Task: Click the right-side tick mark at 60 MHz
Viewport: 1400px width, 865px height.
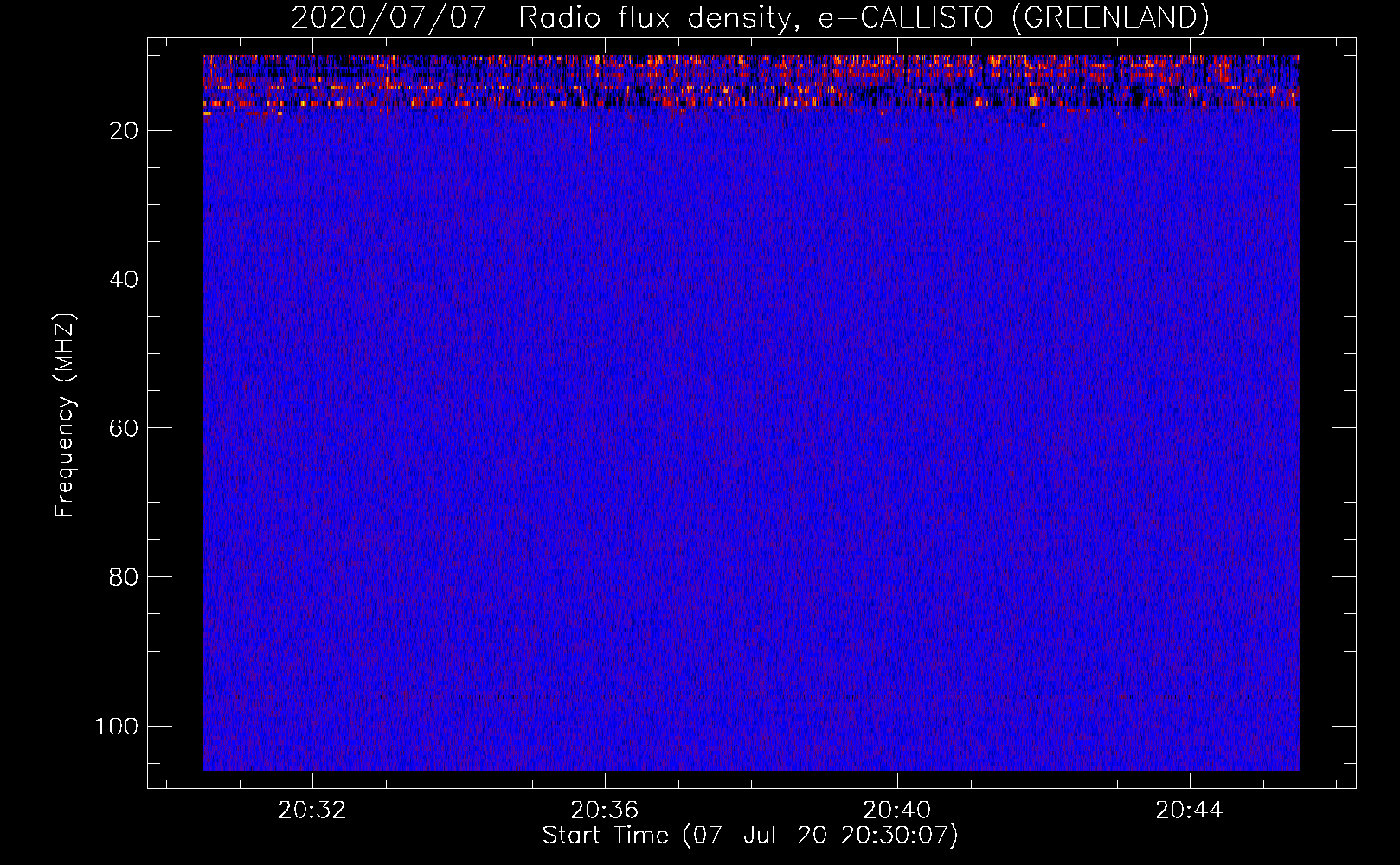Action: click(1344, 427)
